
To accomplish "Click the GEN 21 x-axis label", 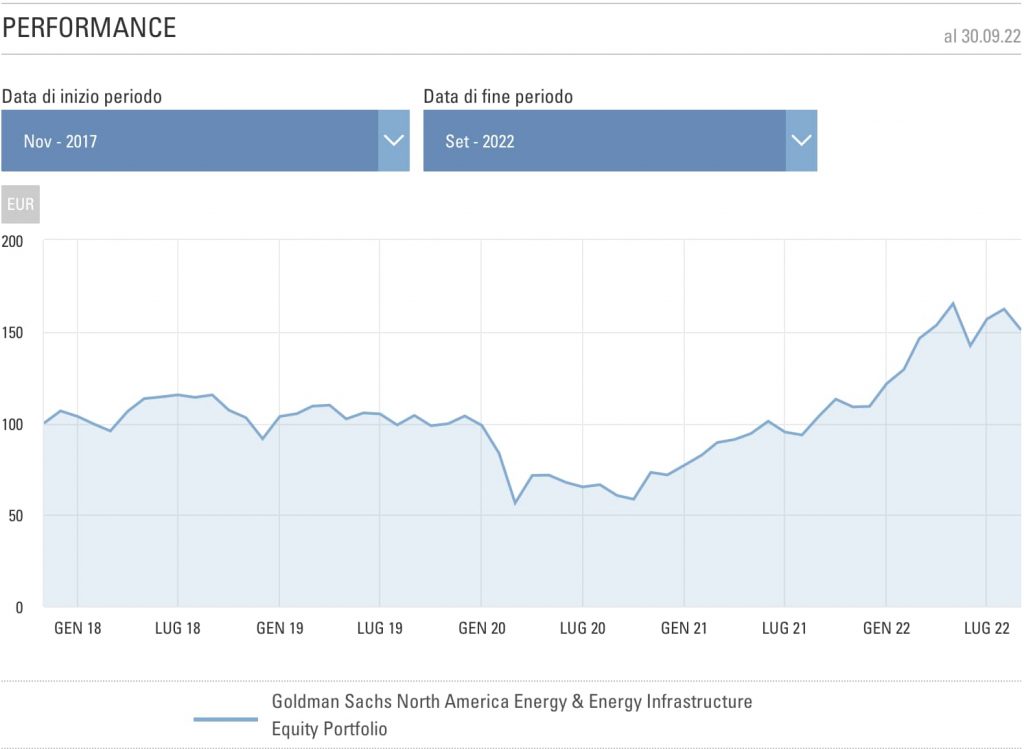I will tap(683, 628).
